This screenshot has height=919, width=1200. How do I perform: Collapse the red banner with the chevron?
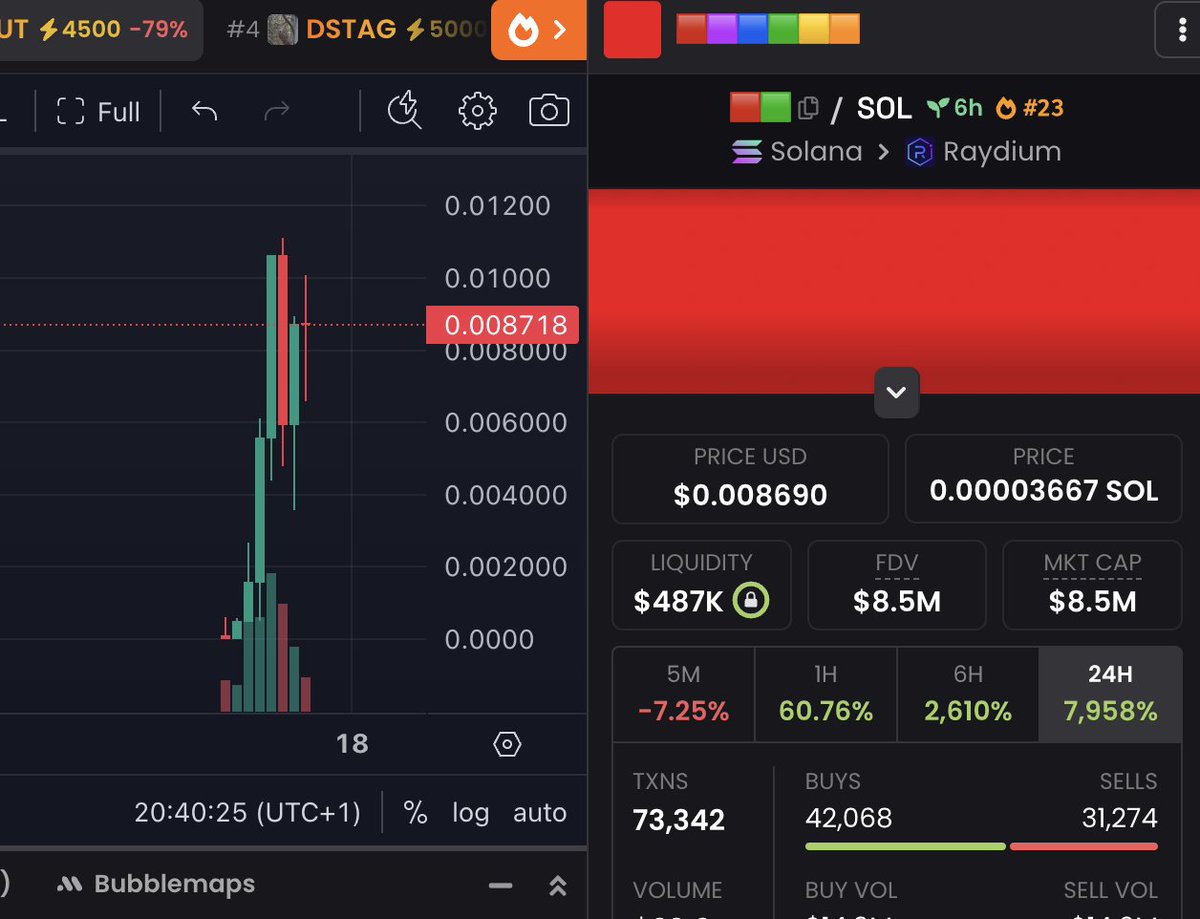point(896,393)
